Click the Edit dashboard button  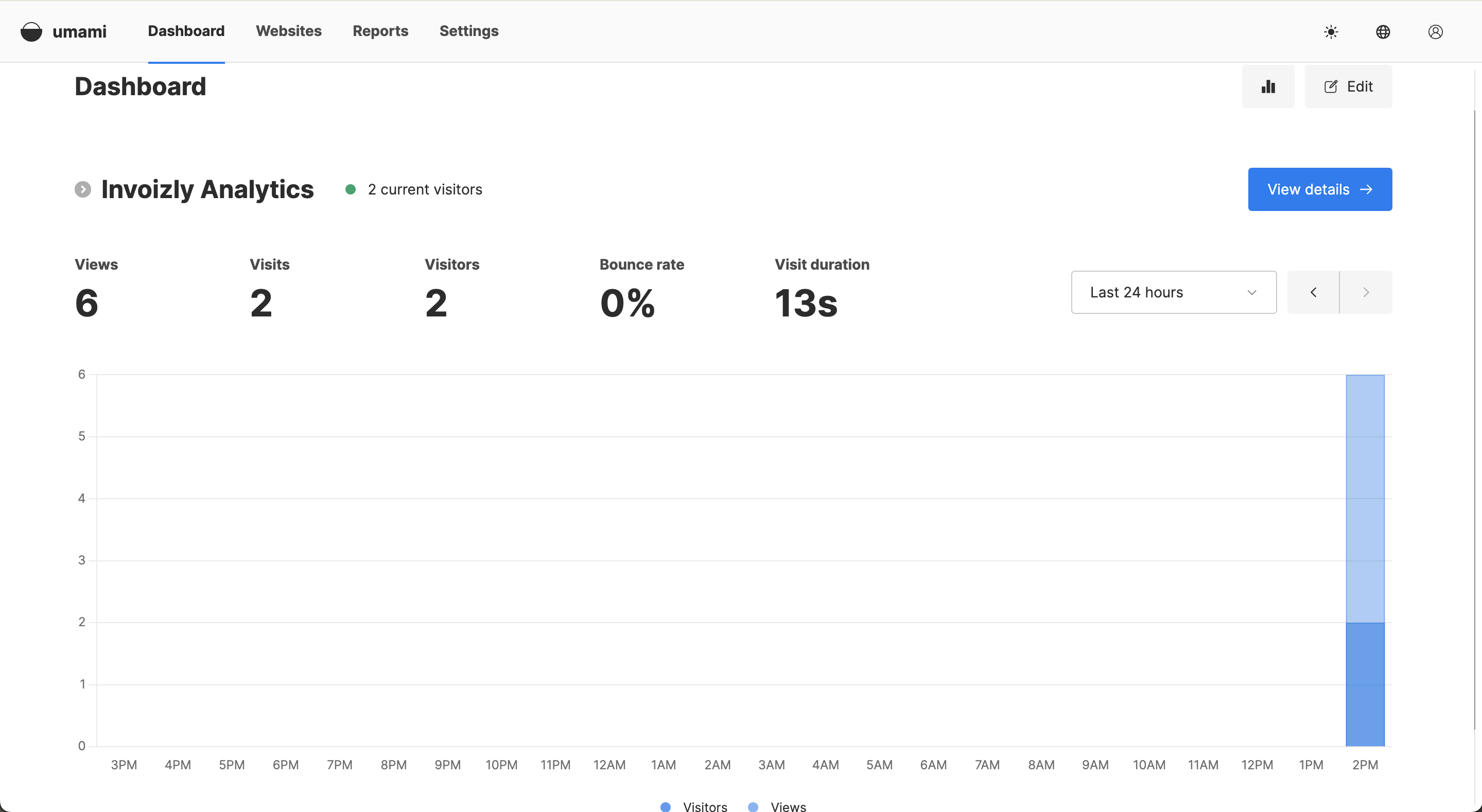tap(1349, 86)
